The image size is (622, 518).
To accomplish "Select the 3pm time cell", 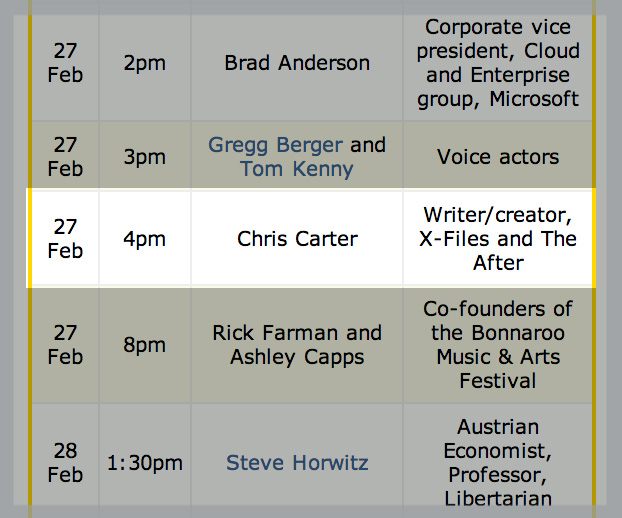I will click(145, 157).
